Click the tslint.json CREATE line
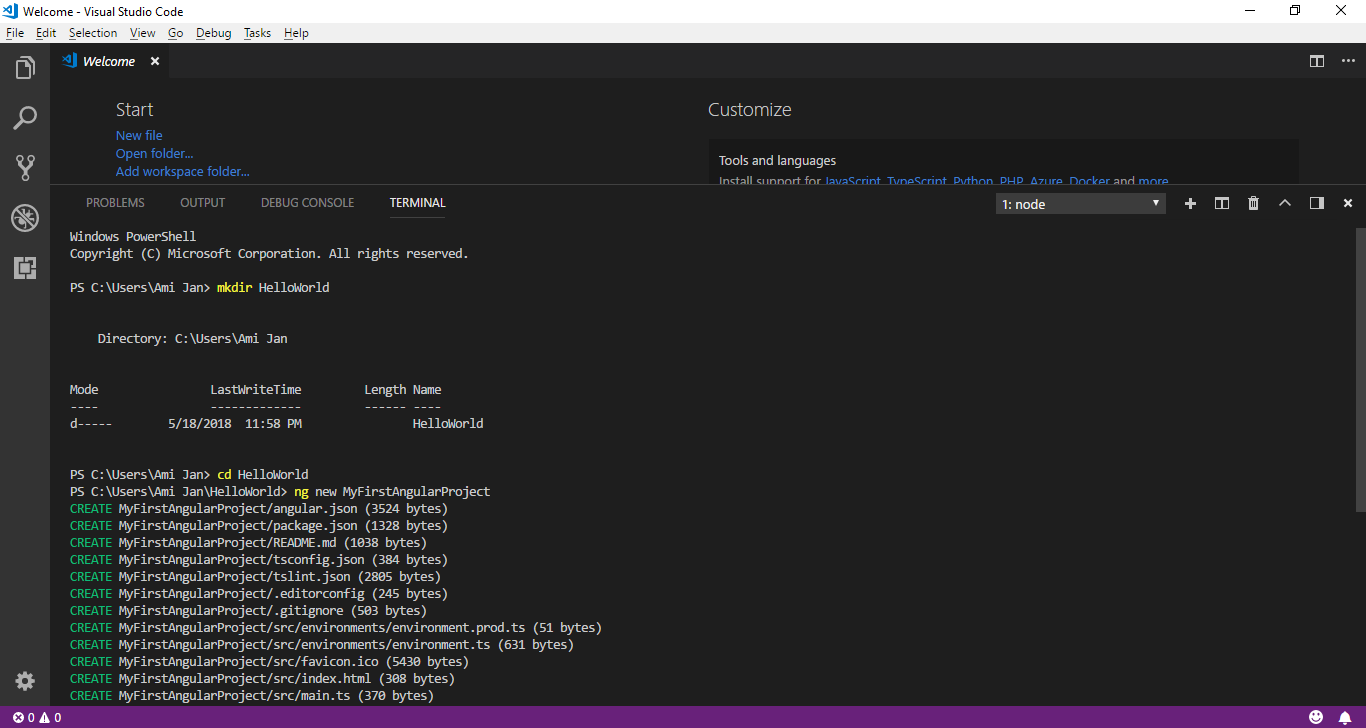 pyautogui.click(x=255, y=577)
